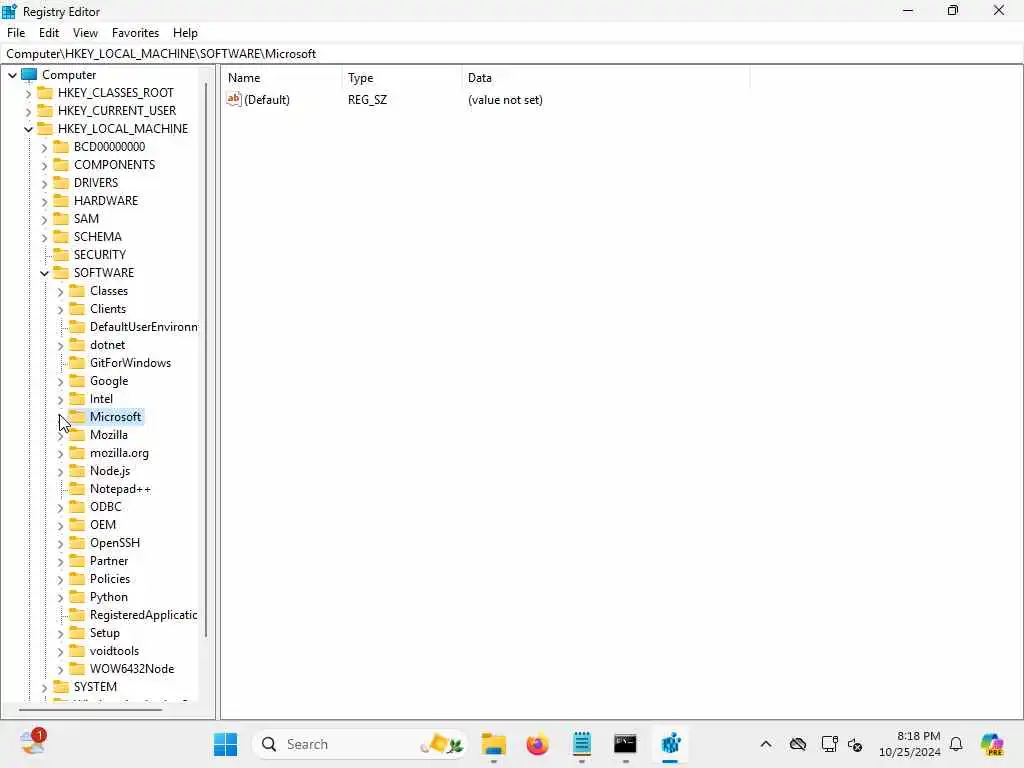The width and height of the screenshot is (1024, 768).
Task: Select the Microsoft key
Action: (116, 417)
